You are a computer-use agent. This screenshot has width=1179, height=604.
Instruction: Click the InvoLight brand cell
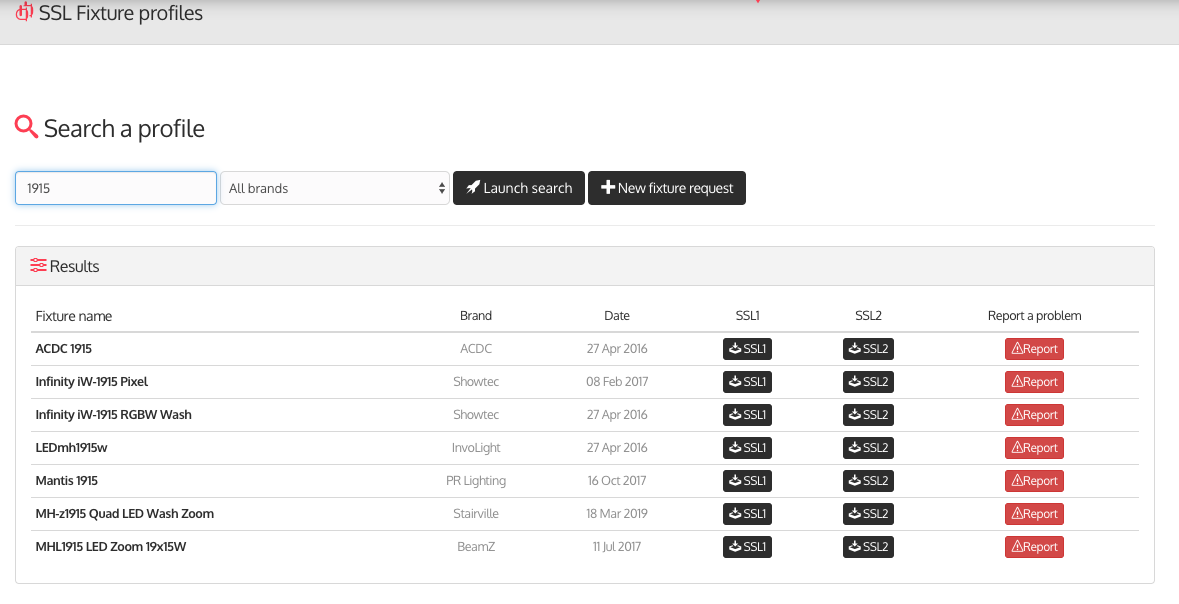[476, 448]
